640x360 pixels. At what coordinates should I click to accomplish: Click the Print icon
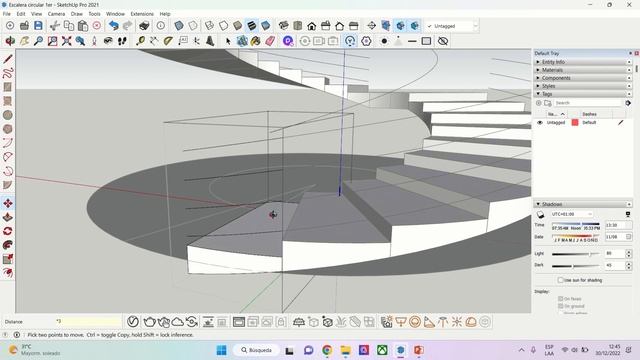point(144,26)
